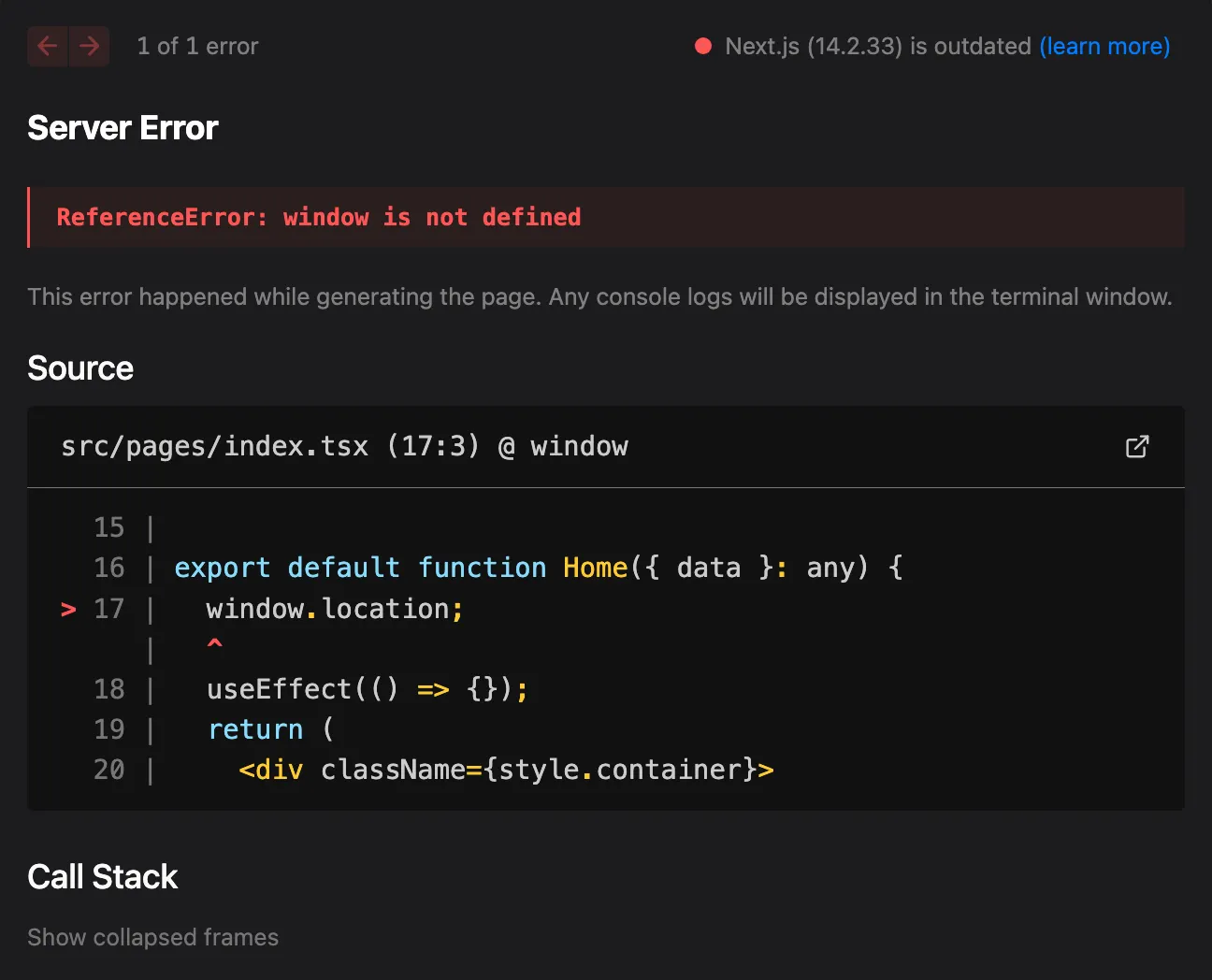Viewport: 1212px width, 980px height.
Task: Open the 'learn more' link
Action: [x=1104, y=46]
